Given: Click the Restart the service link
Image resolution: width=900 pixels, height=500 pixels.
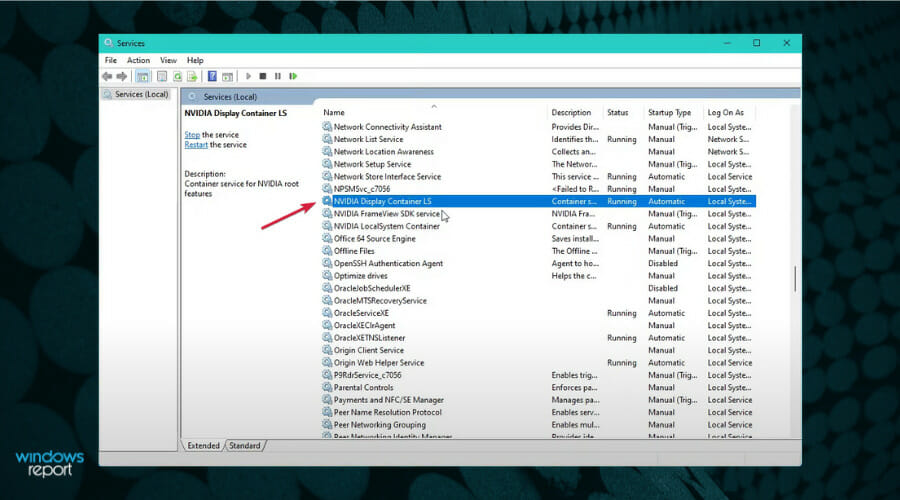Looking at the screenshot, I should coord(196,145).
